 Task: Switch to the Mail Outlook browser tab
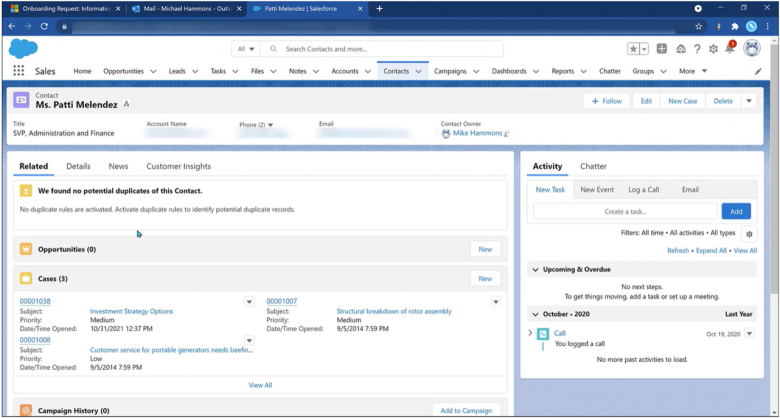click(x=188, y=8)
